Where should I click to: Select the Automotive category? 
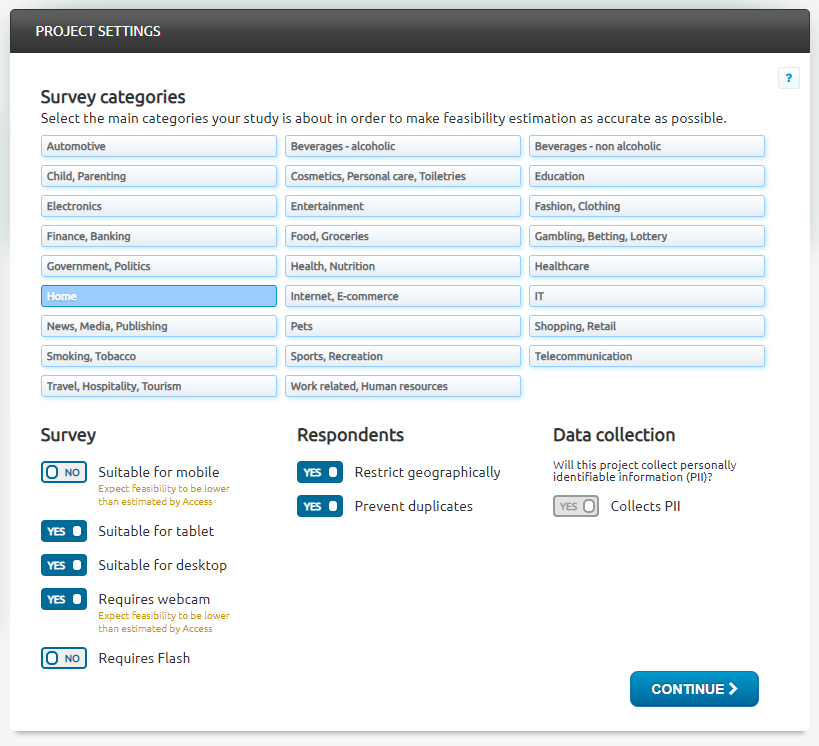point(158,146)
